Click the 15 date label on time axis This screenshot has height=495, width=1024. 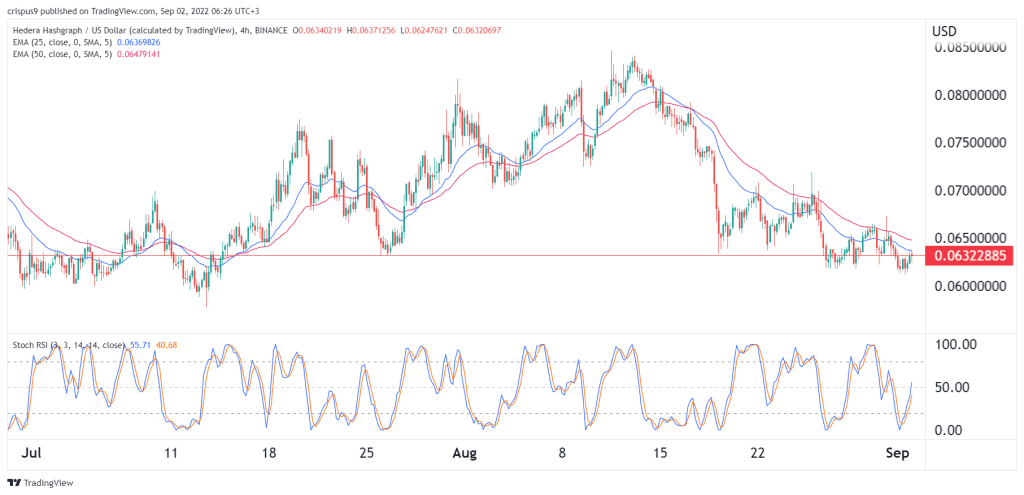tap(660, 452)
